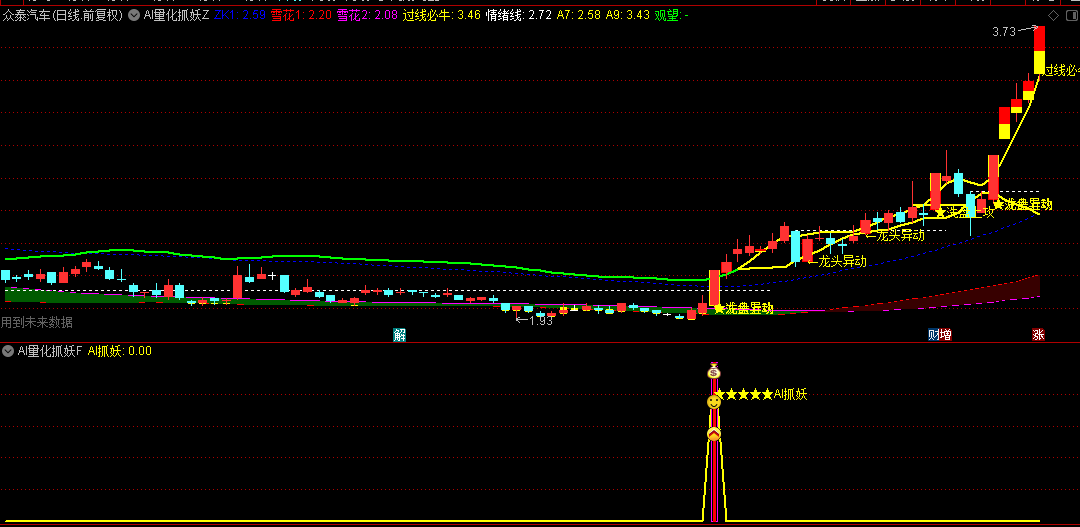Click the 雪花1: 2.20 legend value
Image resolution: width=1080 pixels, height=527 pixels.
tap(300, 15)
